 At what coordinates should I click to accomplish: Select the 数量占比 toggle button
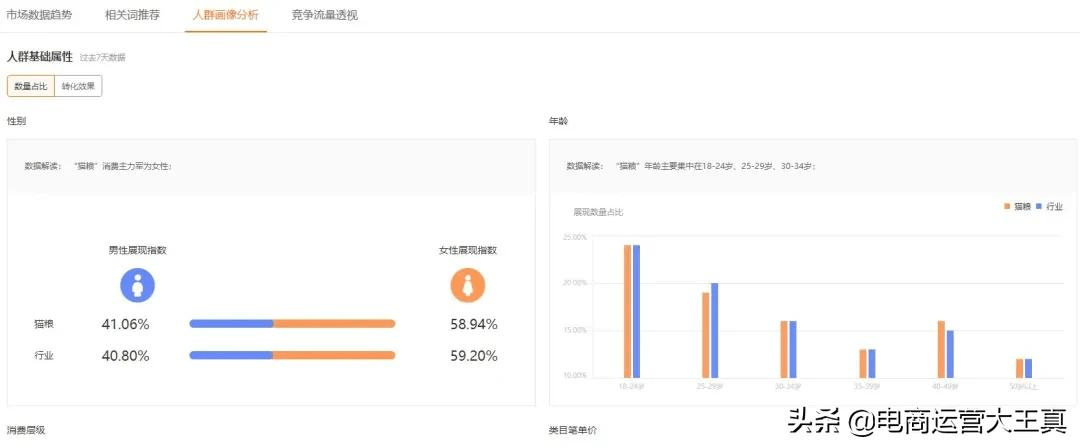click(31, 87)
